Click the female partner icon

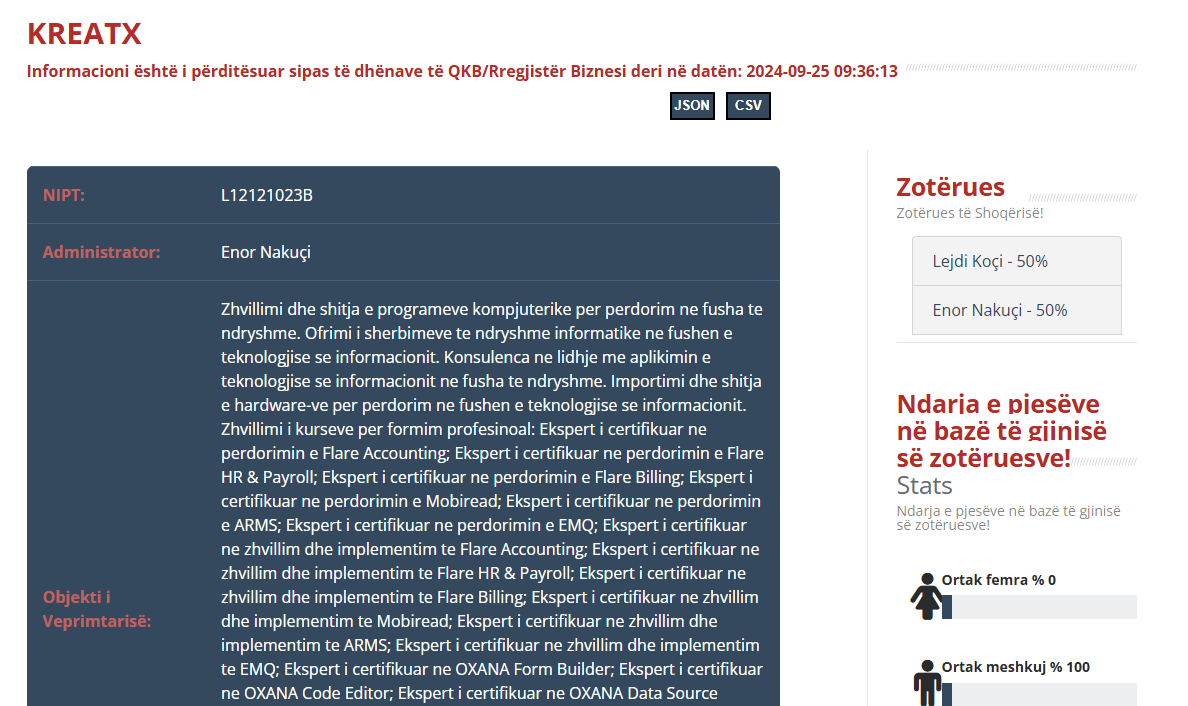[x=924, y=598]
